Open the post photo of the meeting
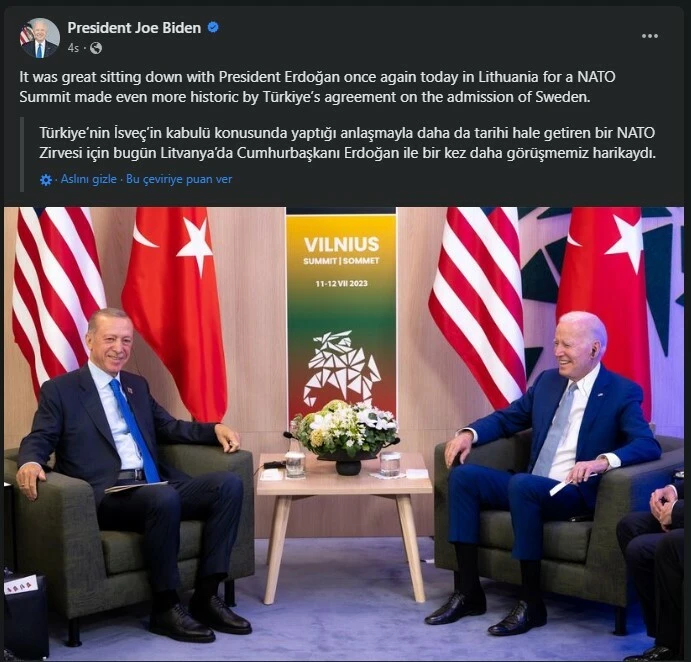The height and width of the screenshot is (662, 691). click(x=344, y=434)
